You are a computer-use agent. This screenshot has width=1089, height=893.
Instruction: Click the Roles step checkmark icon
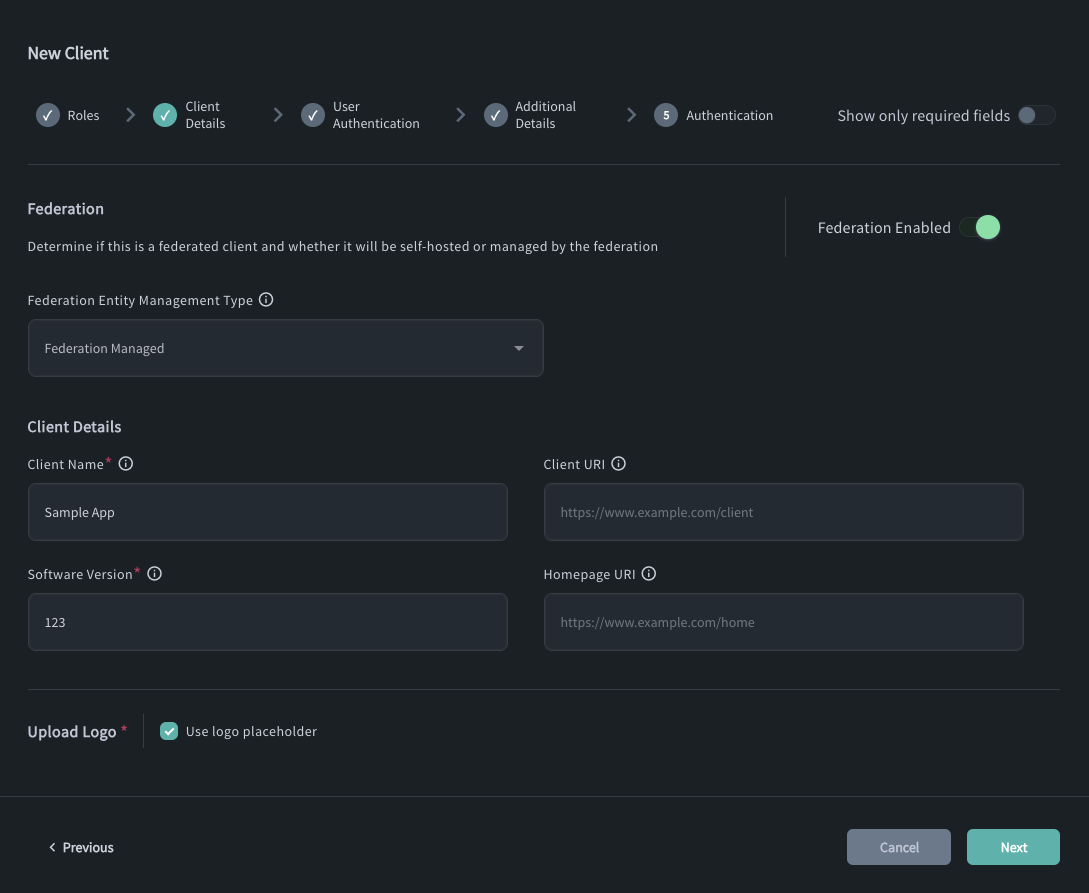tap(47, 115)
